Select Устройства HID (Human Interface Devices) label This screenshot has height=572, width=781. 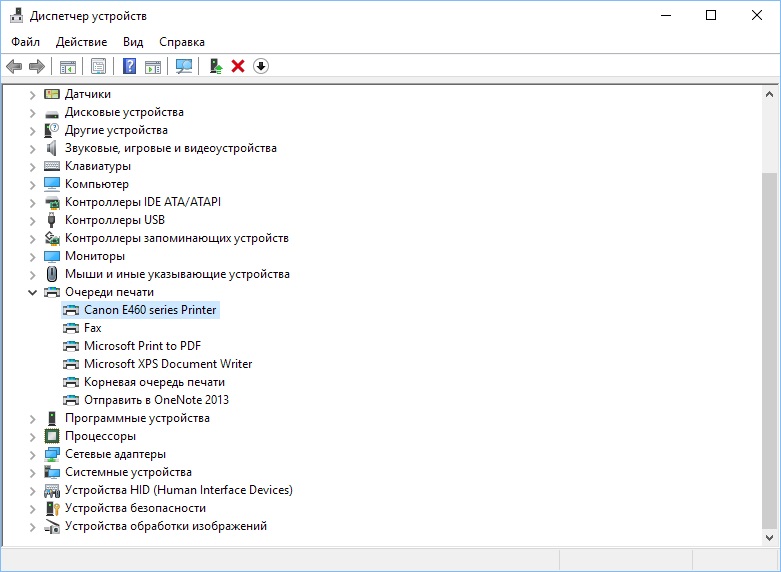pos(179,490)
